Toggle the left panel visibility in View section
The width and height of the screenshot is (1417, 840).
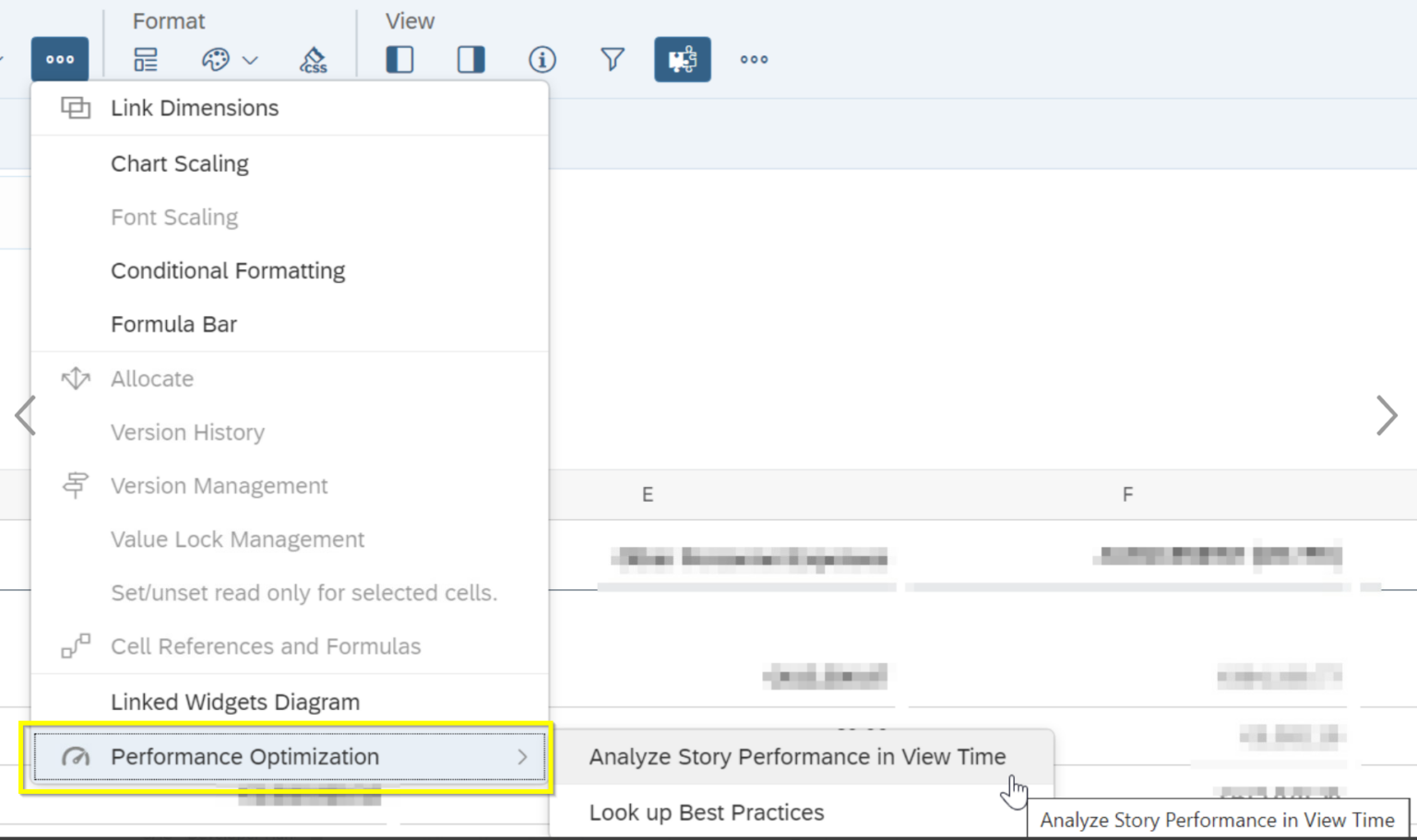pos(399,59)
